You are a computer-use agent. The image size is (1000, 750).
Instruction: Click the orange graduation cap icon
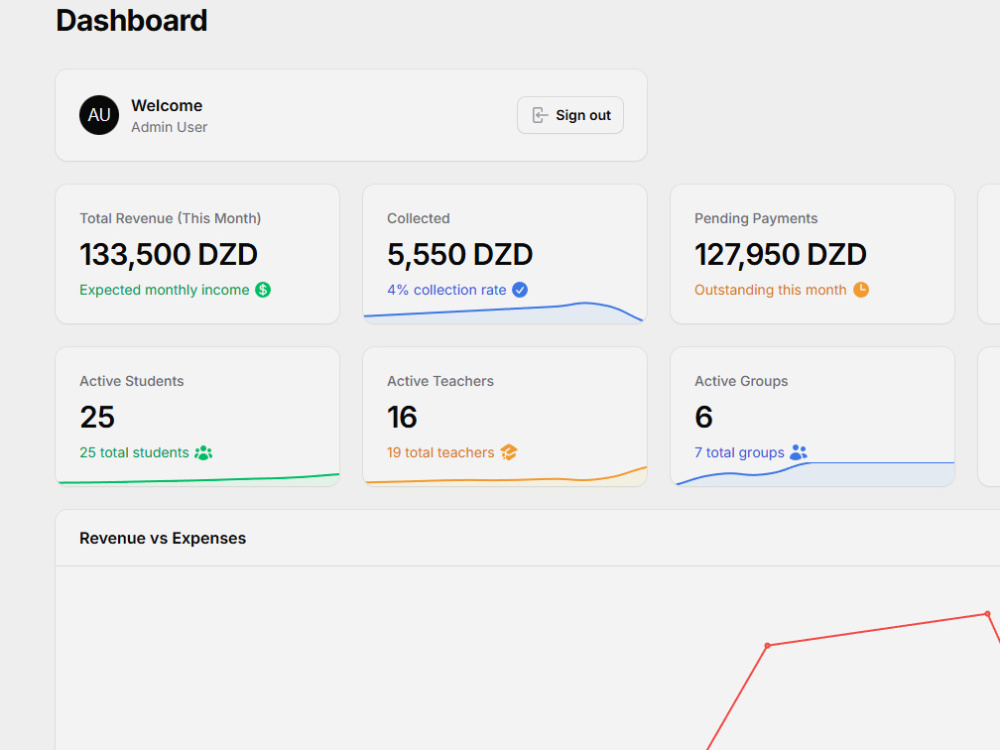click(x=509, y=452)
